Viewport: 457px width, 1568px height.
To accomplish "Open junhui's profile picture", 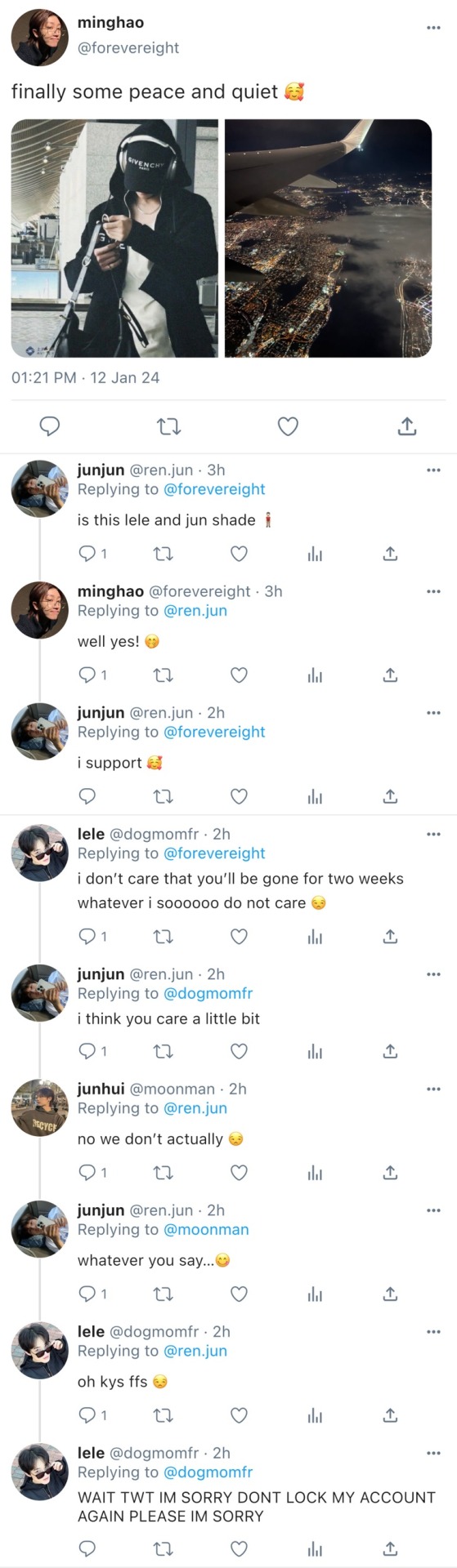I will click(39, 1107).
